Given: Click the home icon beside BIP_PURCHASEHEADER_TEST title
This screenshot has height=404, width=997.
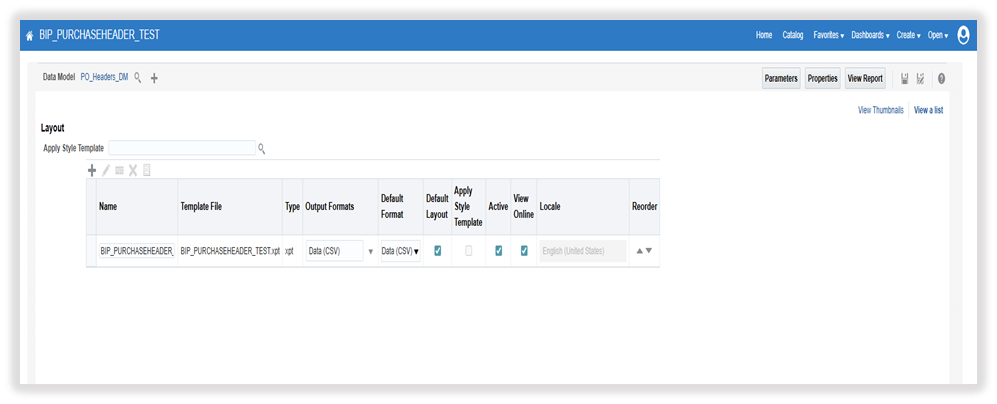Looking at the screenshot, I should [29, 36].
